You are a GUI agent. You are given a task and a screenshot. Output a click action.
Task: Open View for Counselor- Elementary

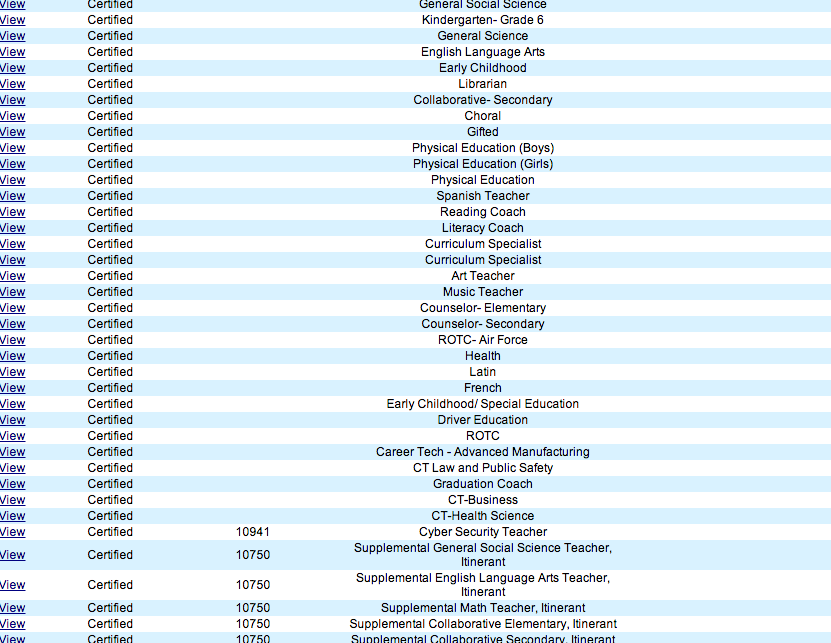coord(12,308)
